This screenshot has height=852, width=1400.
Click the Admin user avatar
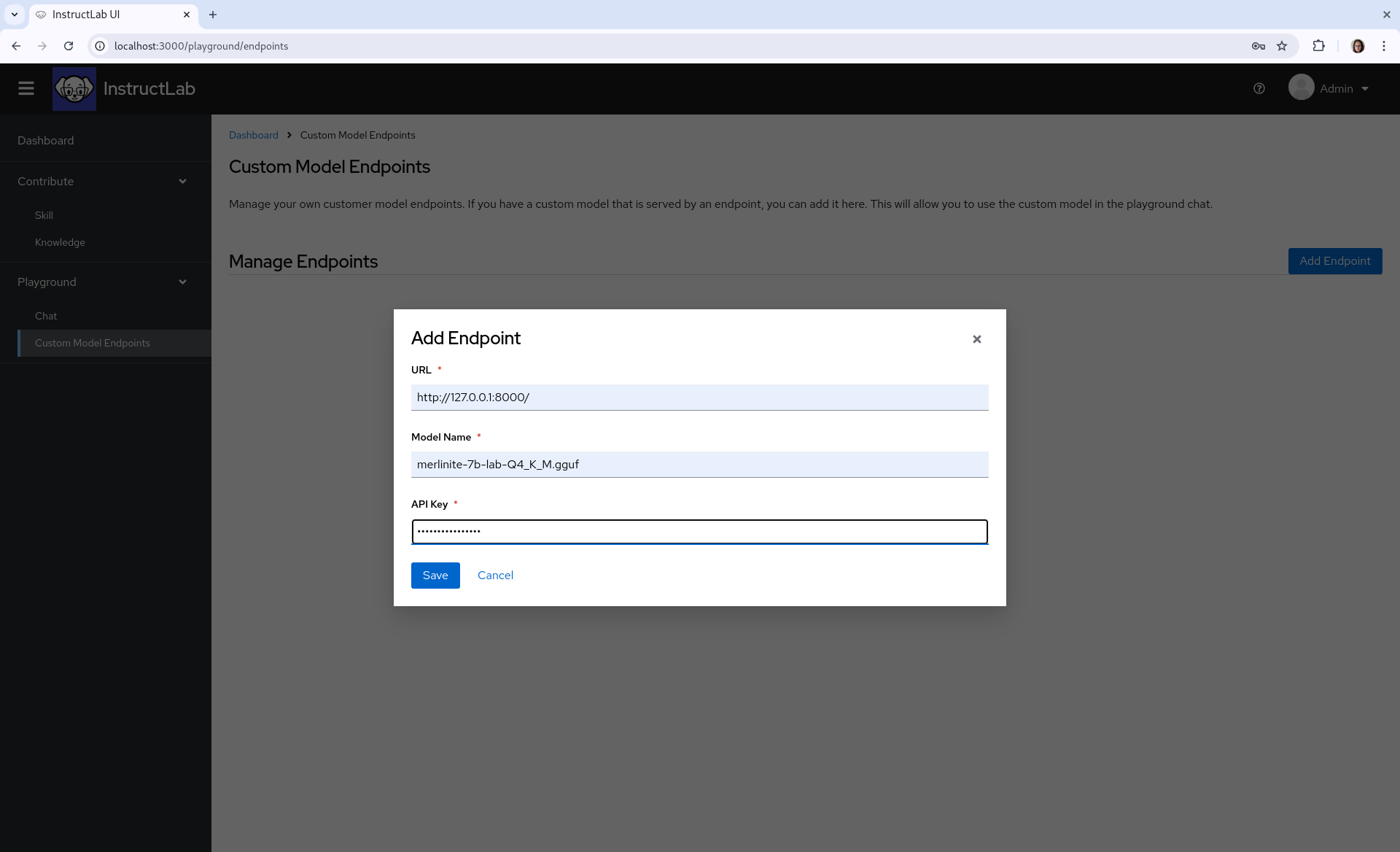pos(1301,88)
